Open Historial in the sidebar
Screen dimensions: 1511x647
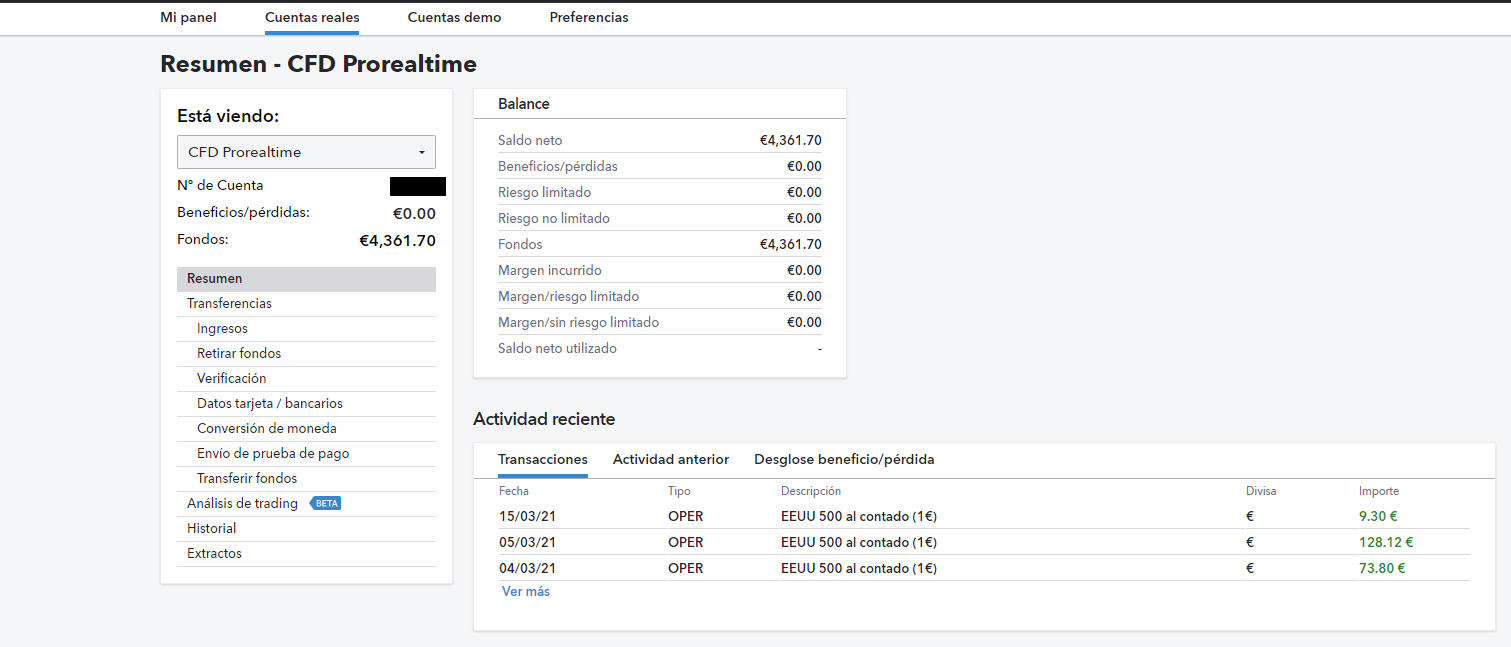click(212, 529)
